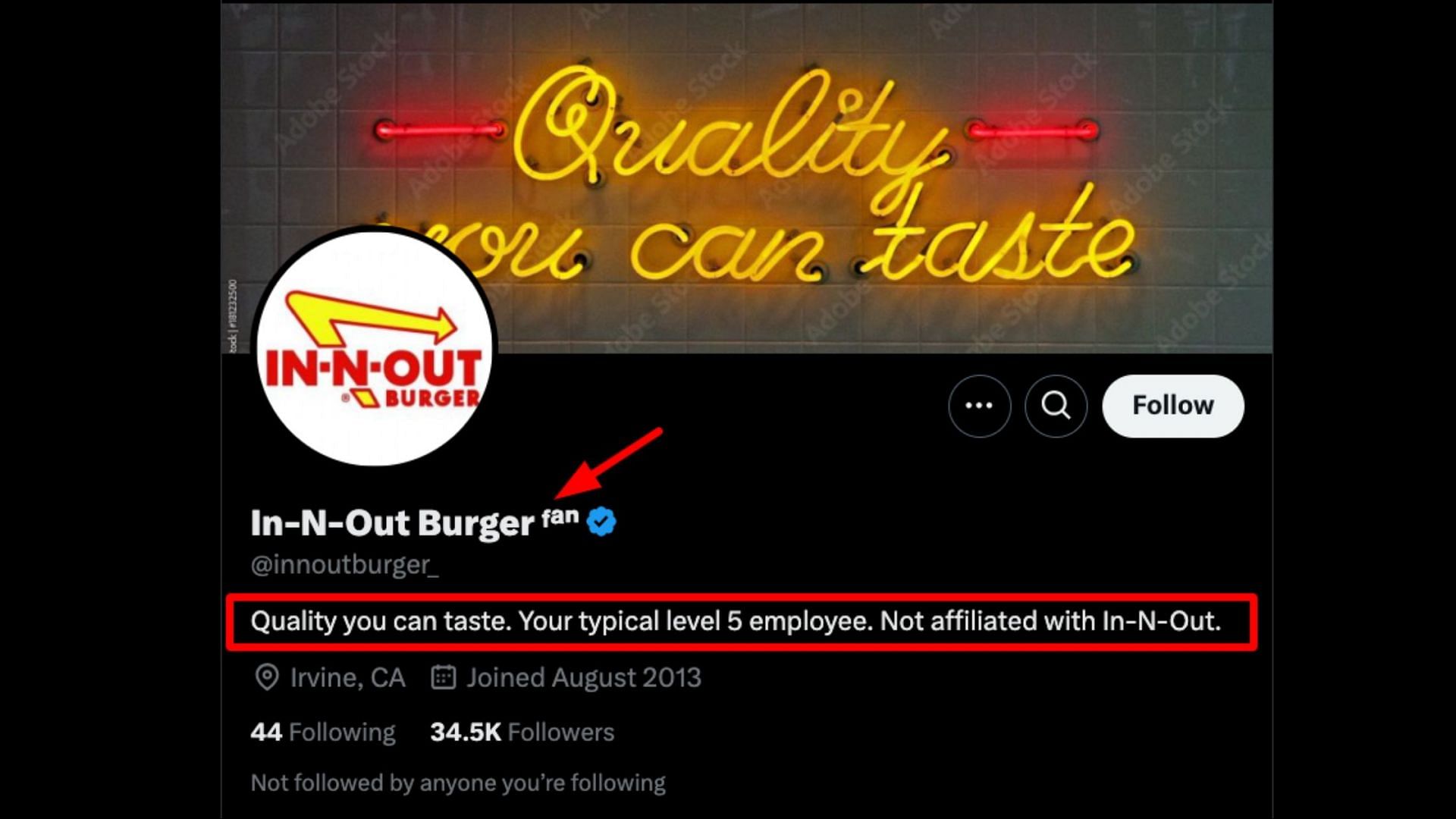Click the calendar icon beside joined date

(443, 677)
